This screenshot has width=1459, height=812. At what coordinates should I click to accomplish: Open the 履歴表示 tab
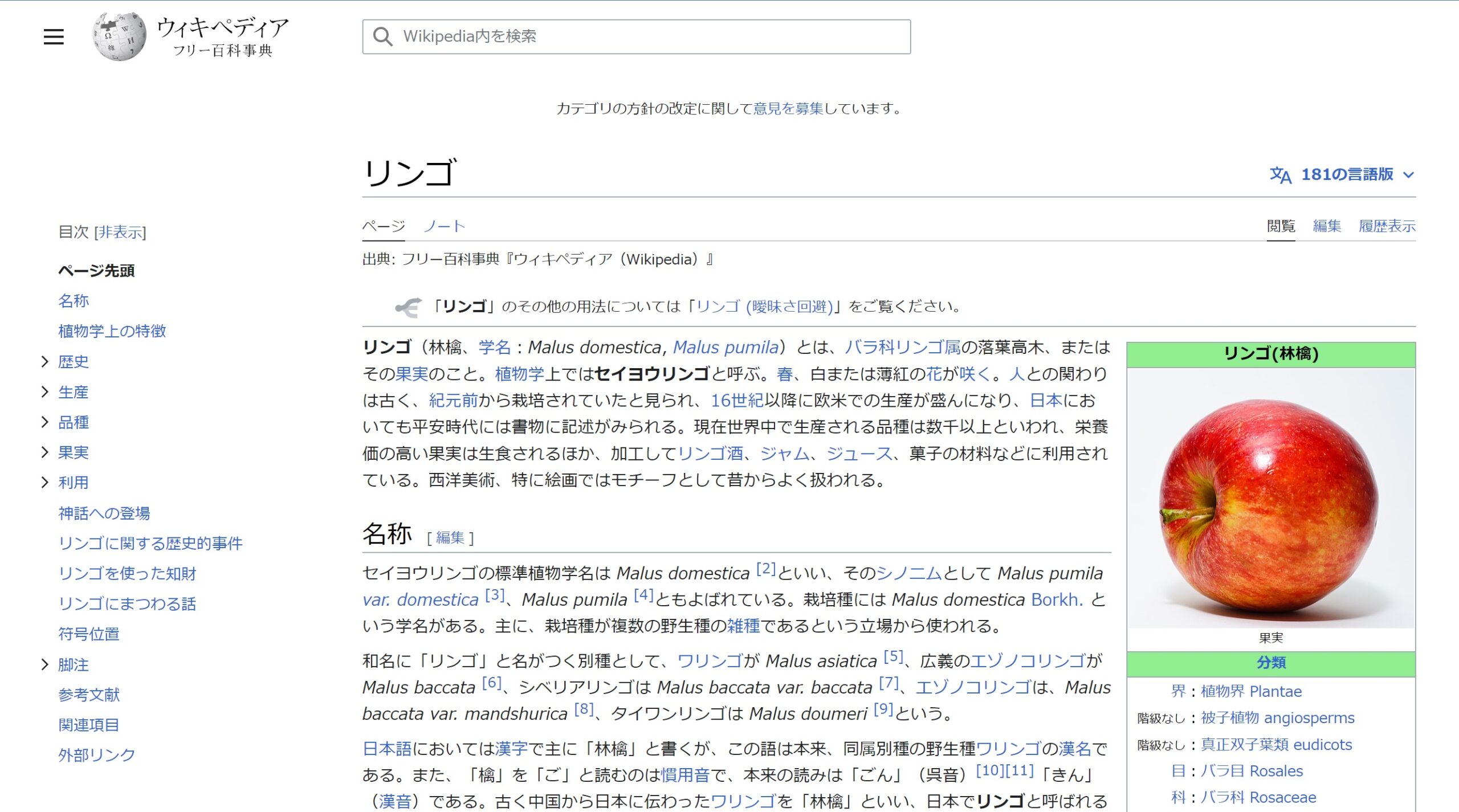click(x=1386, y=227)
